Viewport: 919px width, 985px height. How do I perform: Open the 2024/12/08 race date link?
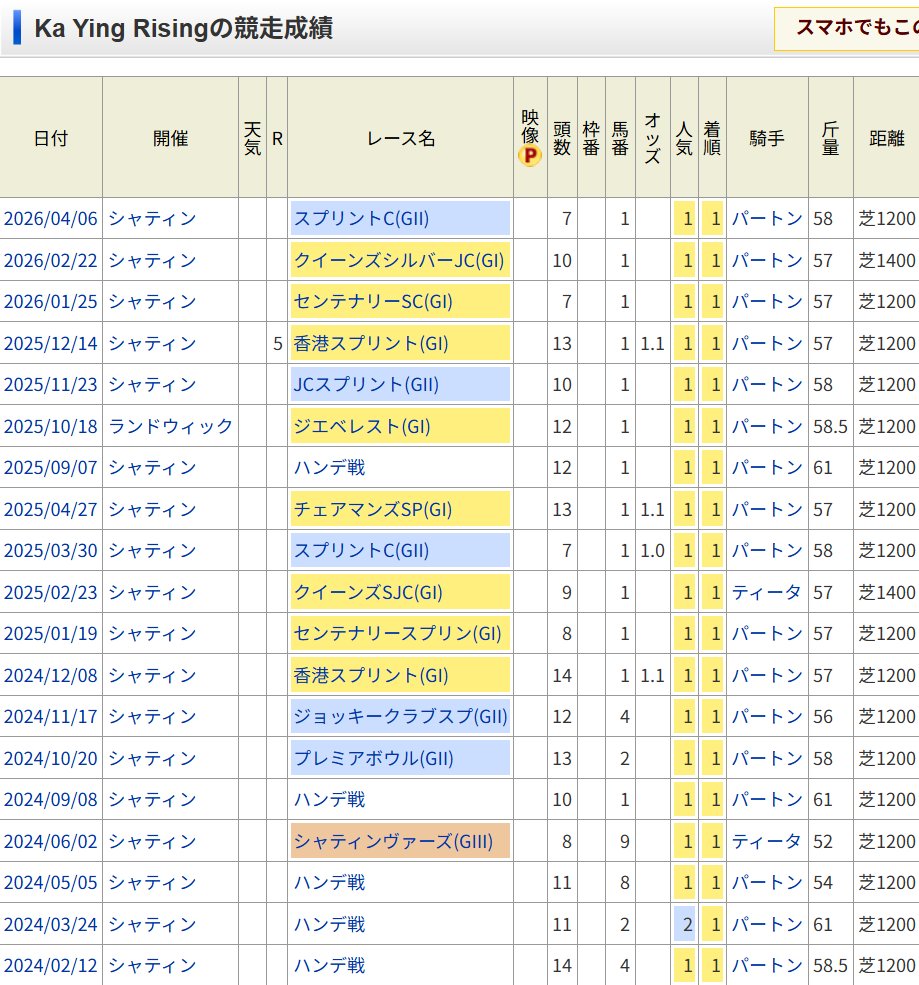tap(51, 675)
